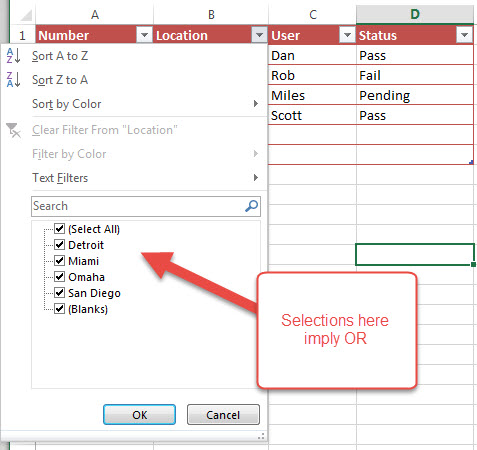
Task: Click the Fail status cell
Action: pos(415,75)
